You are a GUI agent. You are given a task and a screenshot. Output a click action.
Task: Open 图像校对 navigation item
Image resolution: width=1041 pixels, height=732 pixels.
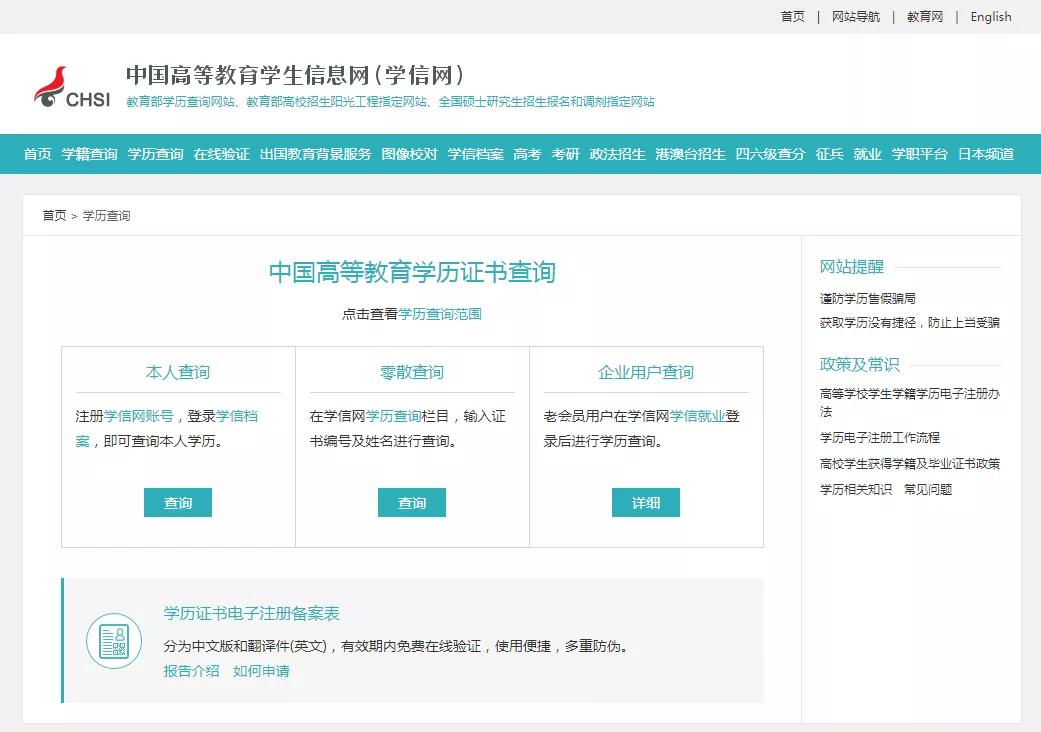pos(410,154)
